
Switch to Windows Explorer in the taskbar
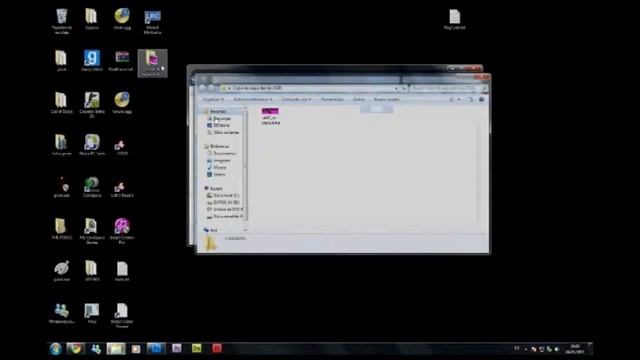click(116, 349)
